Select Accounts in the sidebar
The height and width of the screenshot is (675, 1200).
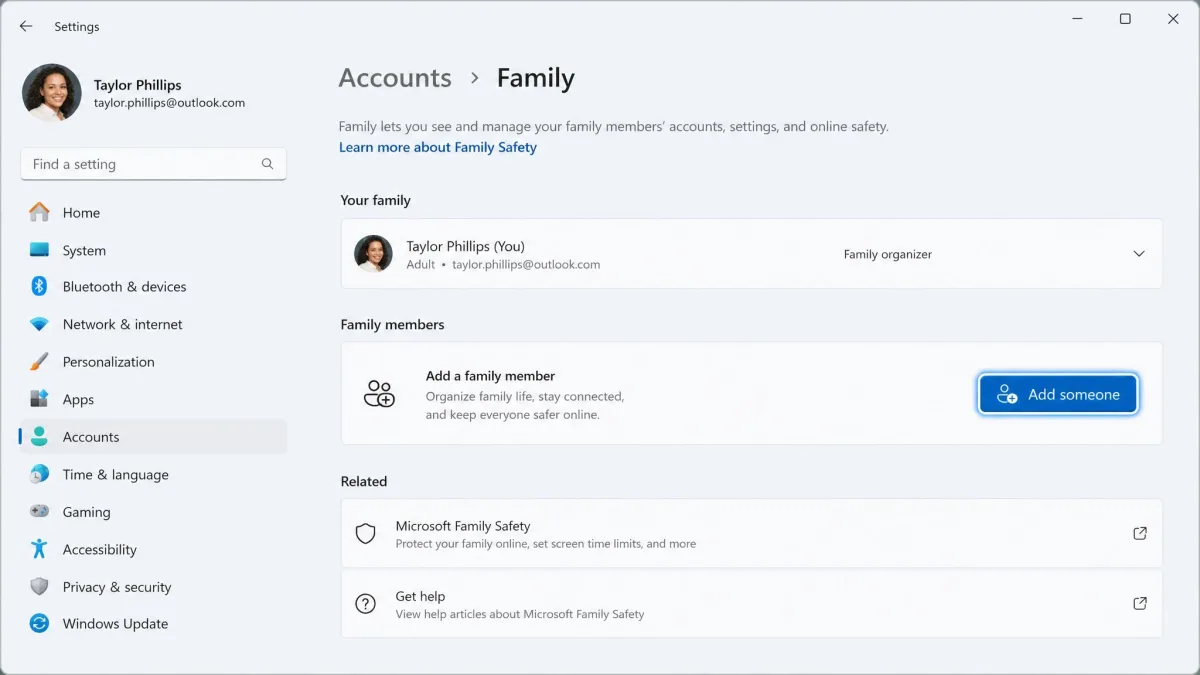(x=153, y=436)
